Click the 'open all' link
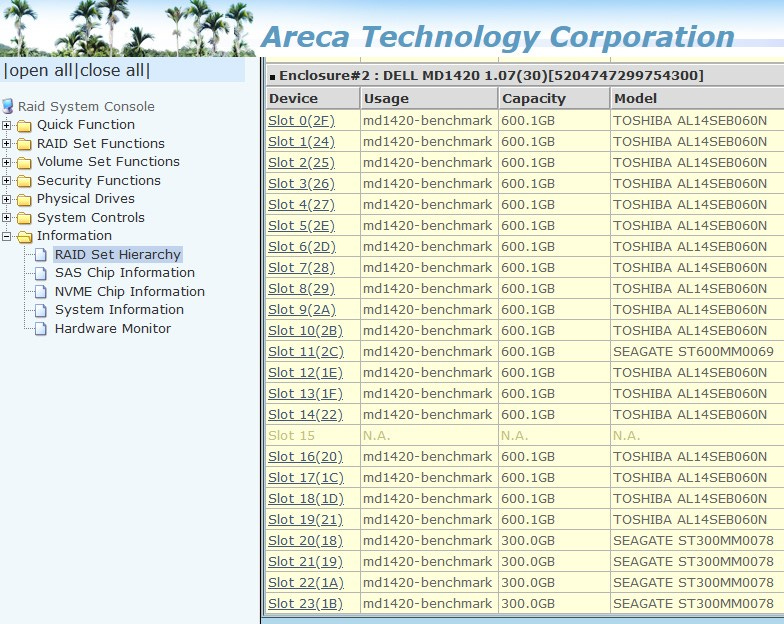Viewport: 784px width, 624px height. [41, 70]
